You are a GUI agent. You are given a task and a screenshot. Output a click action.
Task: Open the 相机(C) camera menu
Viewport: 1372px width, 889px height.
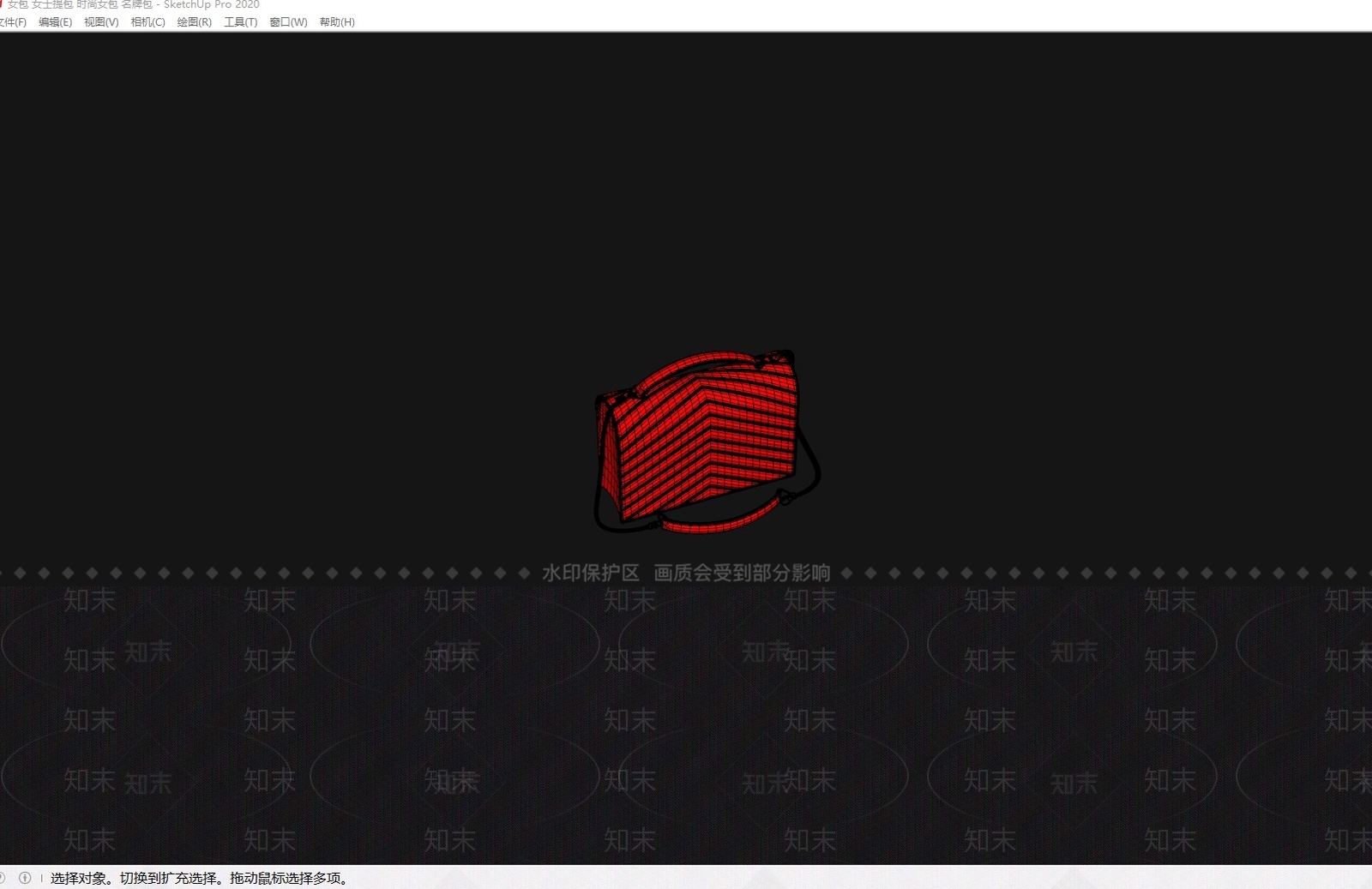tap(147, 22)
